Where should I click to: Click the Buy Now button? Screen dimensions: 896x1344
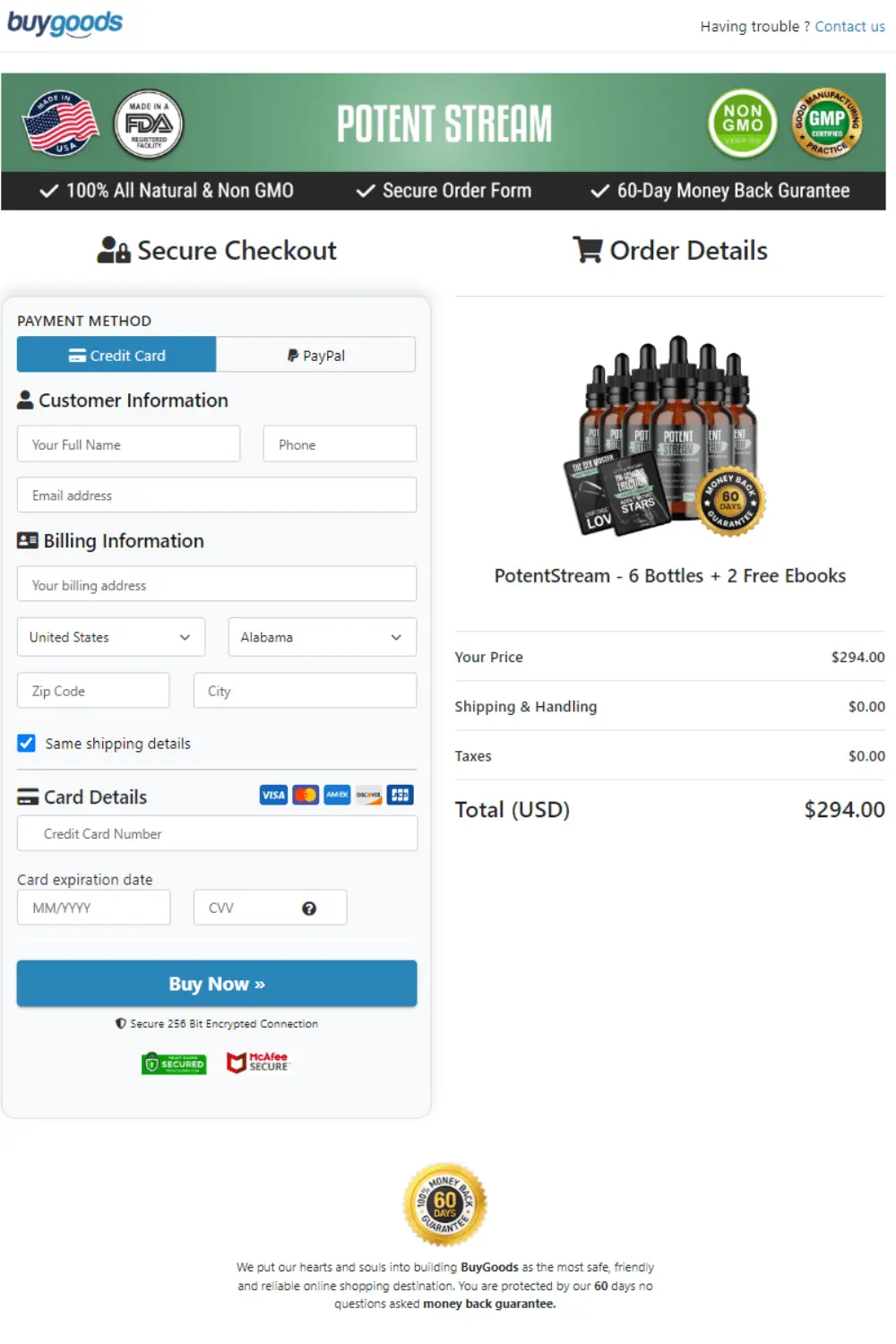pos(216,983)
